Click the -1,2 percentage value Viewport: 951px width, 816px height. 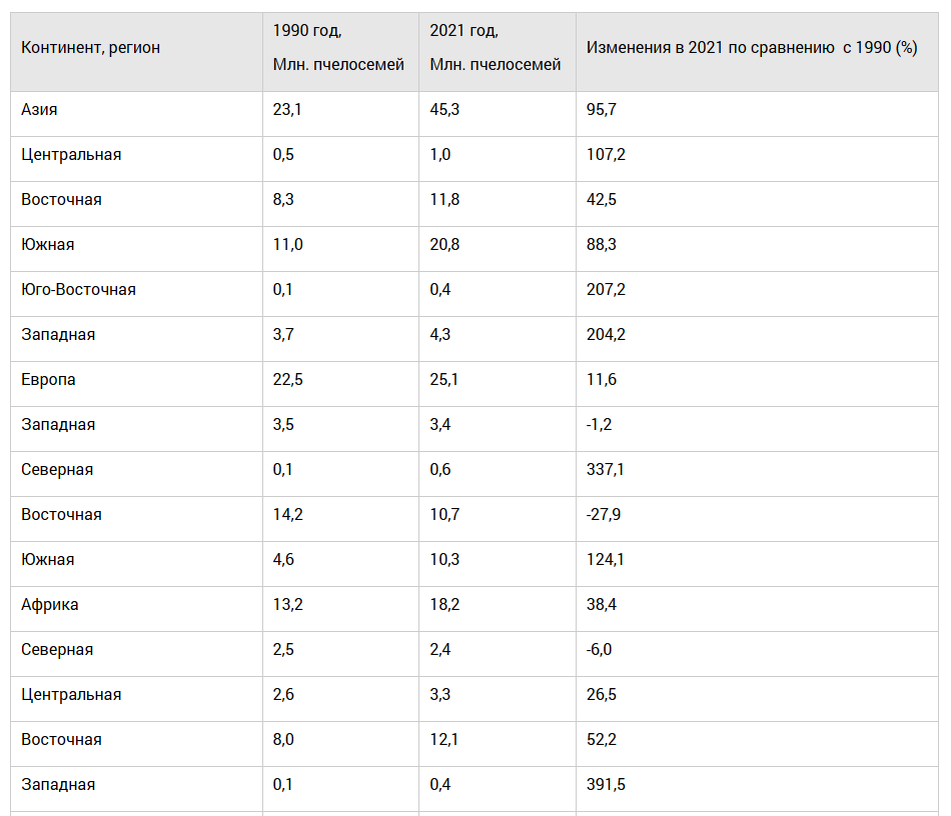pos(599,425)
